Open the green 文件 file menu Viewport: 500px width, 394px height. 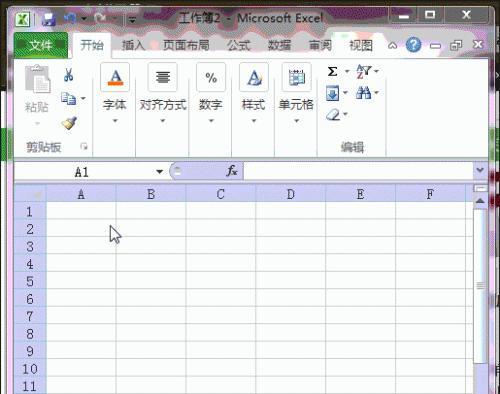tap(41, 45)
